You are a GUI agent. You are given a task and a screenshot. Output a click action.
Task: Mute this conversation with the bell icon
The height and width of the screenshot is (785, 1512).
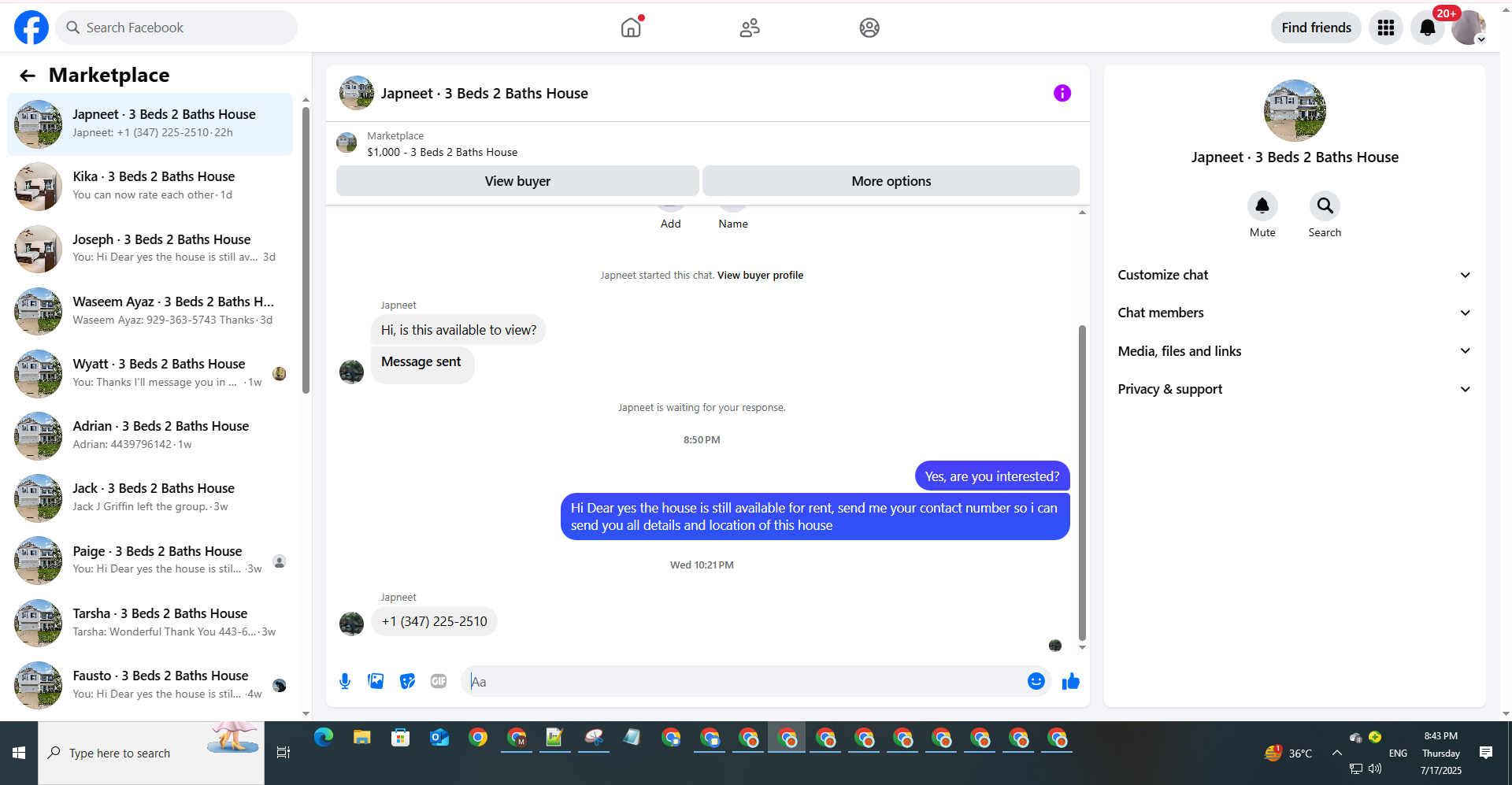(1262, 206)
